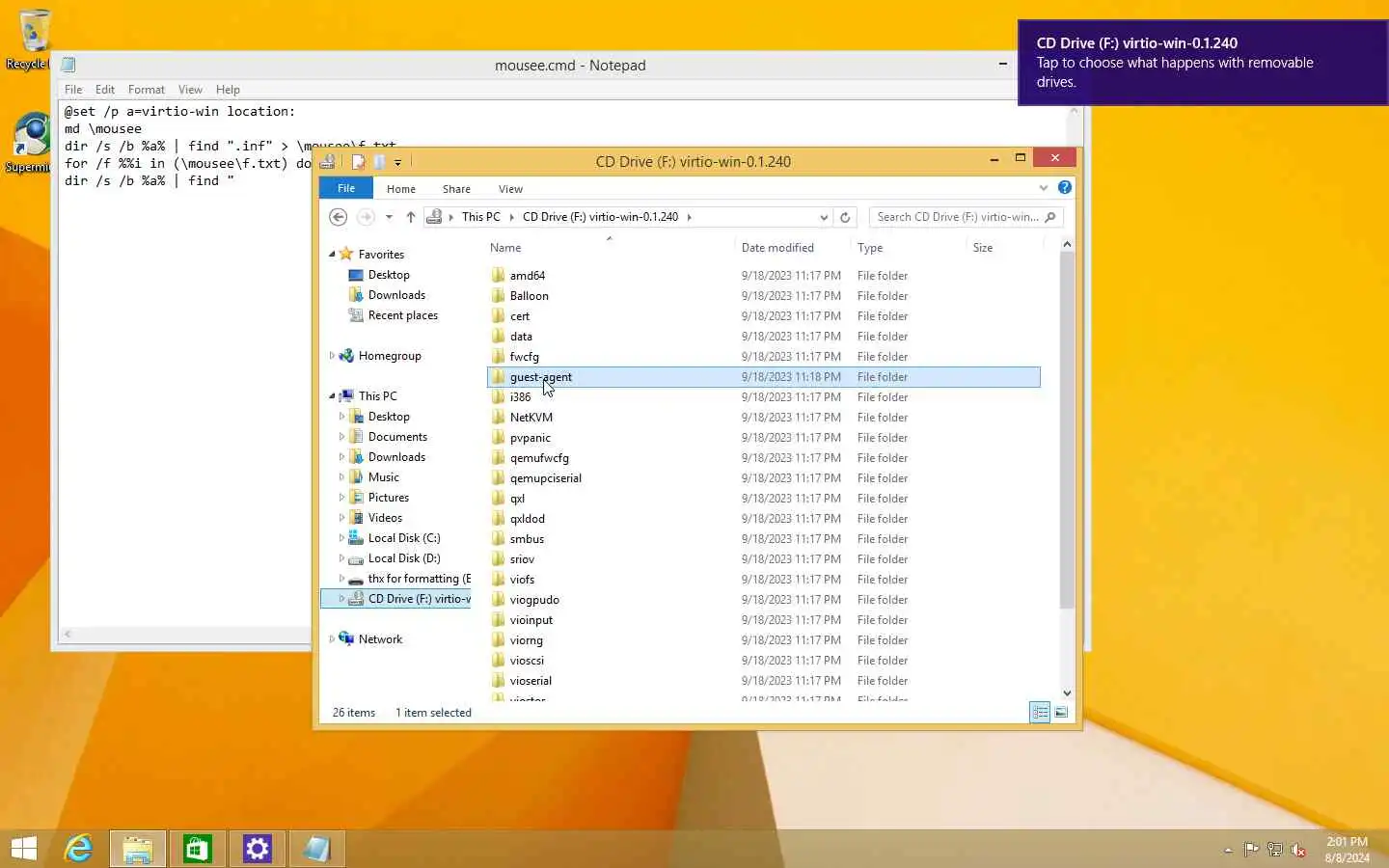1389x868 pixels.
Task: Open File Explorer taskbar icon
Action: click(x=138, y=849)
